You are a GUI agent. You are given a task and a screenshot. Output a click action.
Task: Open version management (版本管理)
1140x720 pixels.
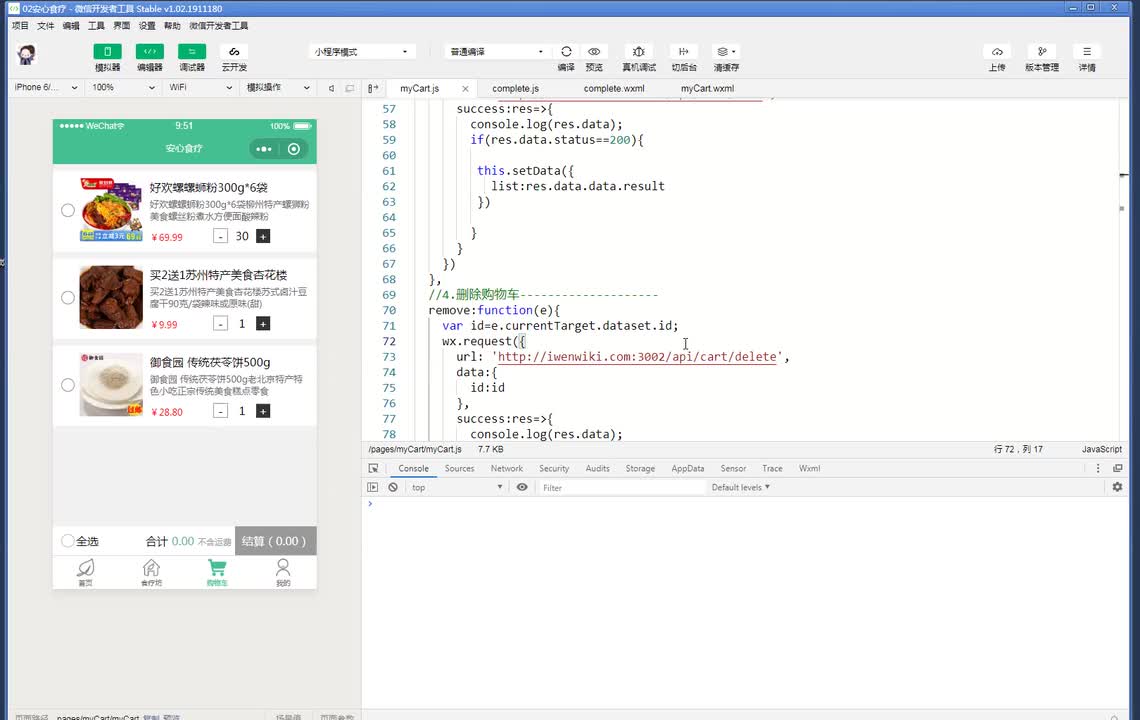1041,52
